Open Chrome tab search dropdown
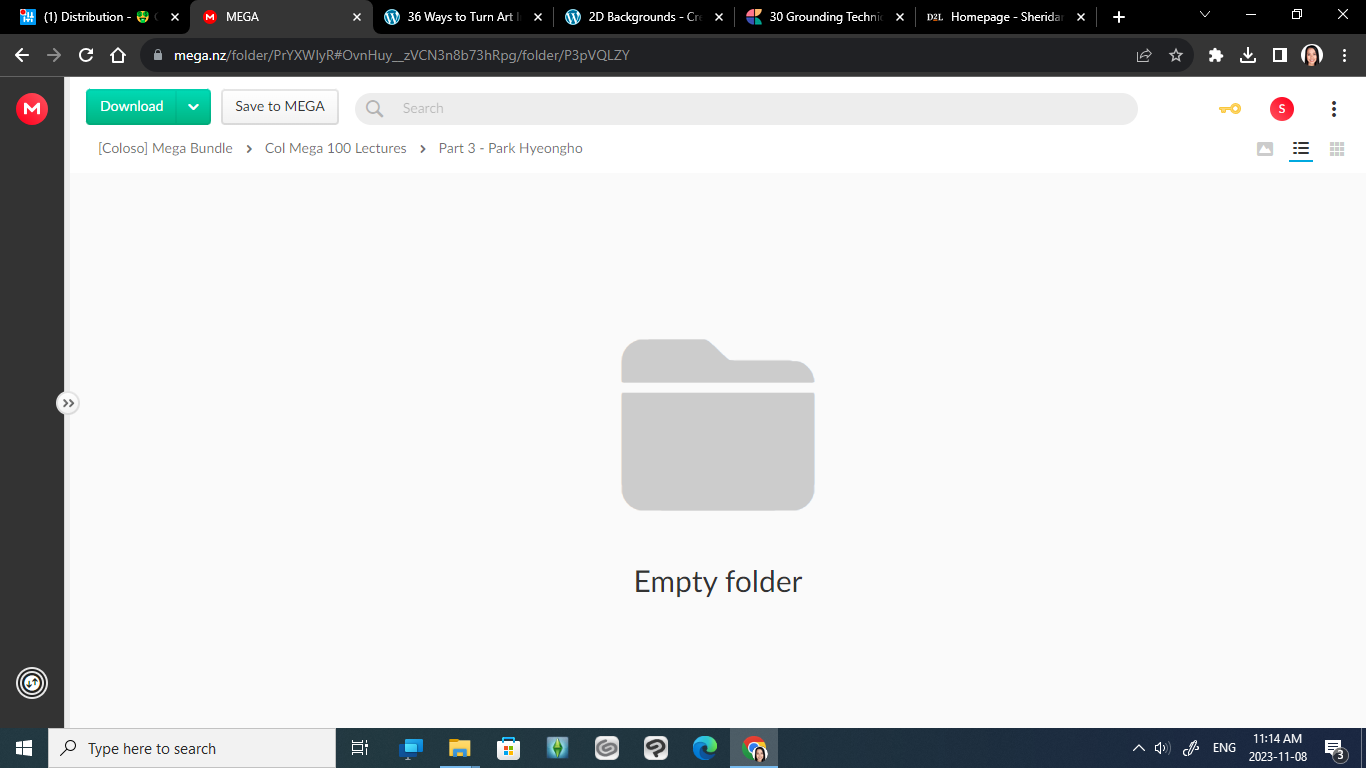 (1204, 16)
